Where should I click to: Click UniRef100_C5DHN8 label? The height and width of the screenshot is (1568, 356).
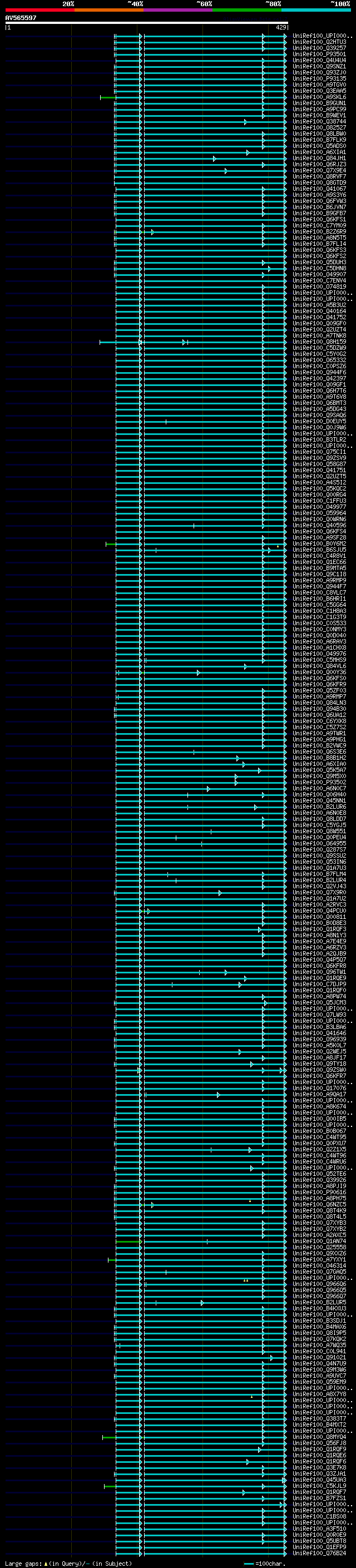click(319, 269)
